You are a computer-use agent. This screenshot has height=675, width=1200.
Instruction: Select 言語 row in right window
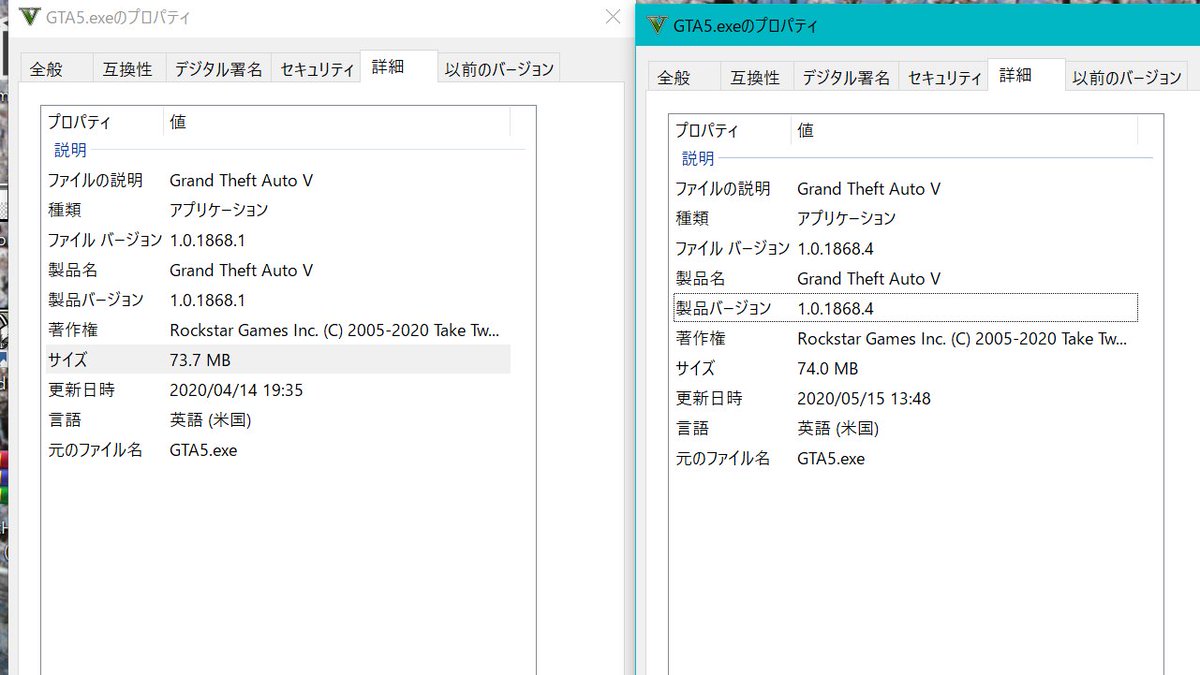coord(905,428)
